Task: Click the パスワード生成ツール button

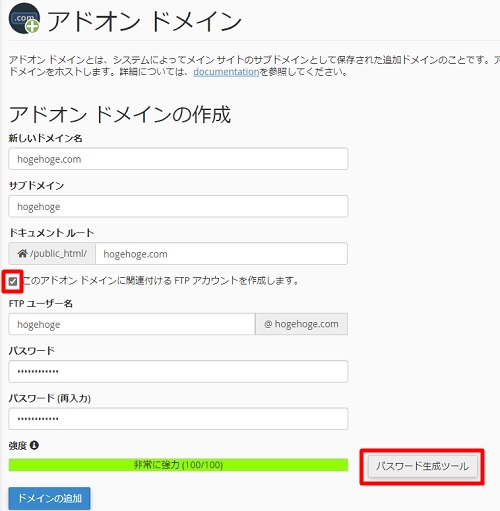Action: (423, 466)
